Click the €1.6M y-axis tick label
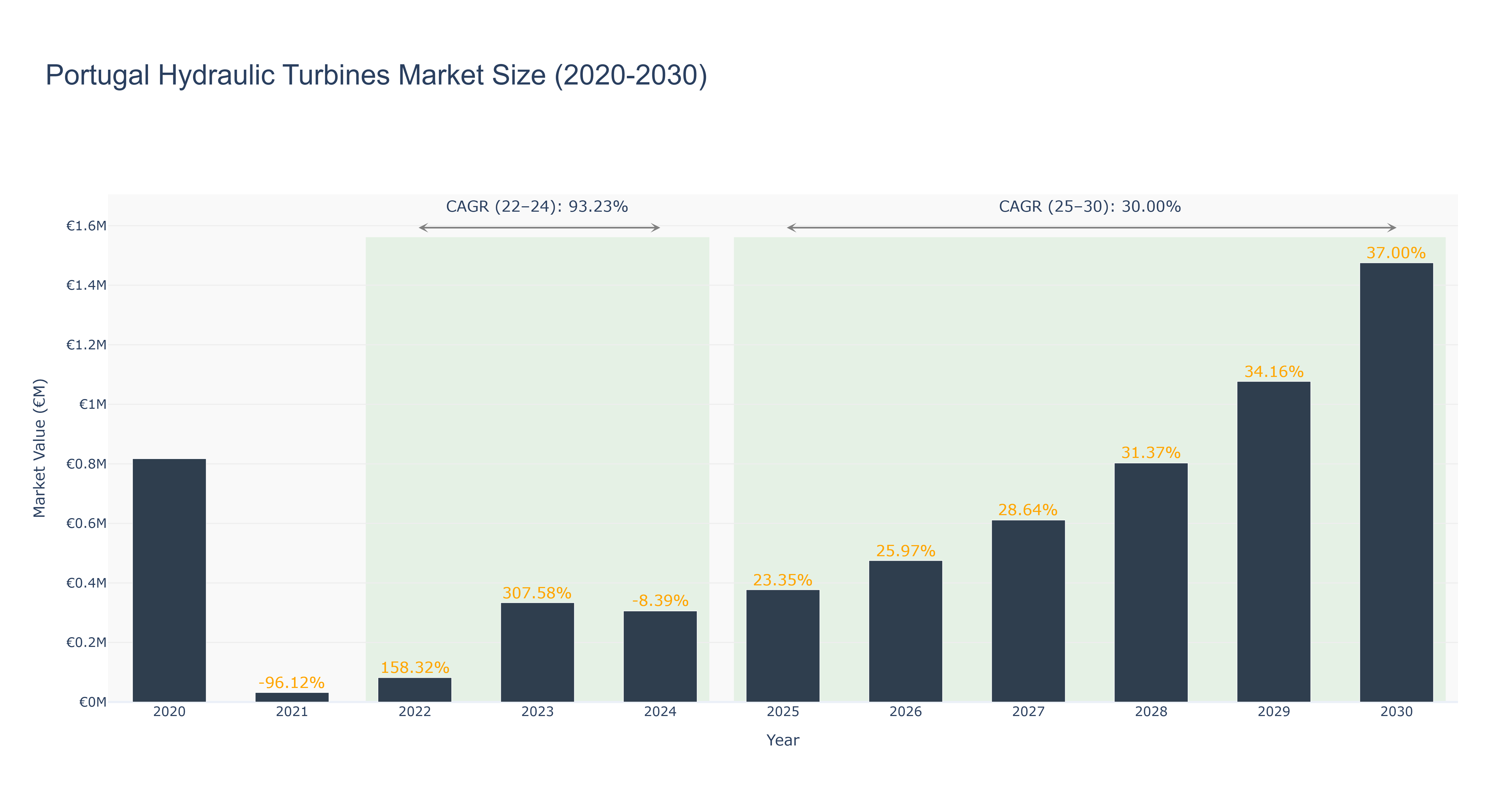Image resolution: width=1512 pixels, height=810 pixels. click(x=86, y=226)
